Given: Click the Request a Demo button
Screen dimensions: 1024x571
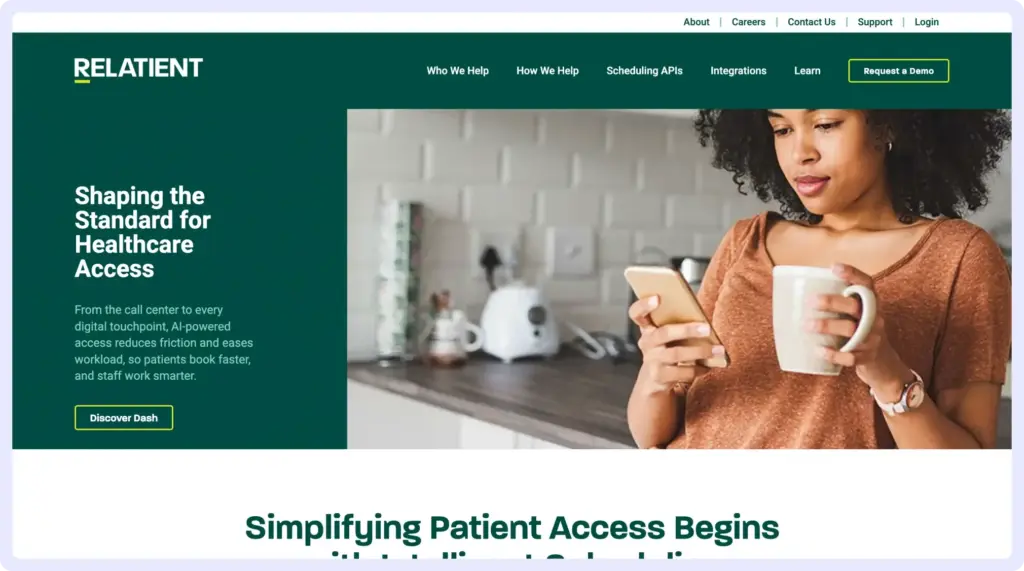Looking at the screenshot, I should click(x=899, y=71).
